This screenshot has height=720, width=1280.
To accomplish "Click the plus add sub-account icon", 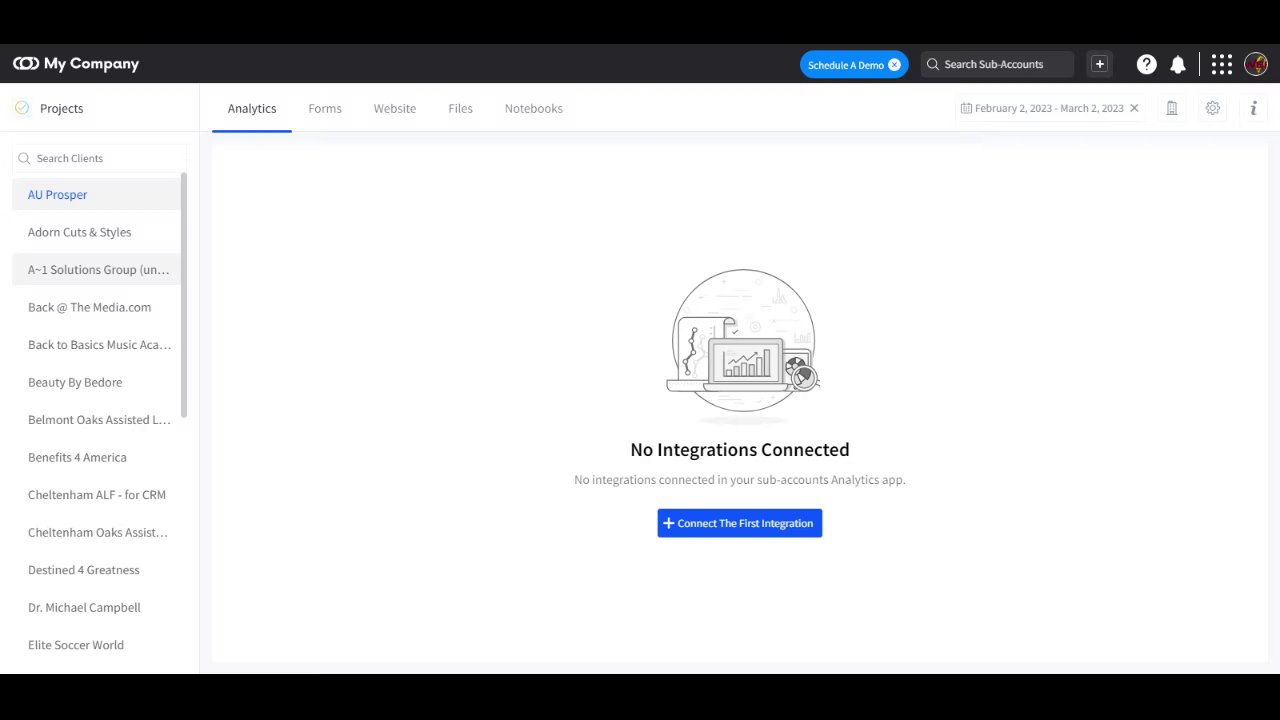I will tap(1099, 64).
